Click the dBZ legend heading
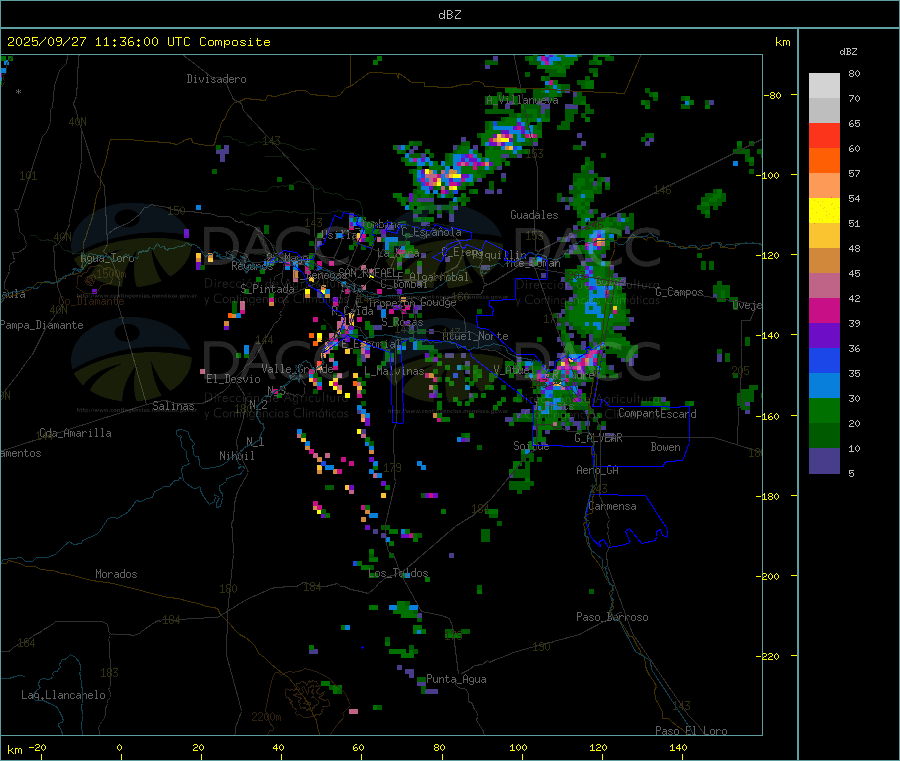900x761 pixels. (848, 52)
